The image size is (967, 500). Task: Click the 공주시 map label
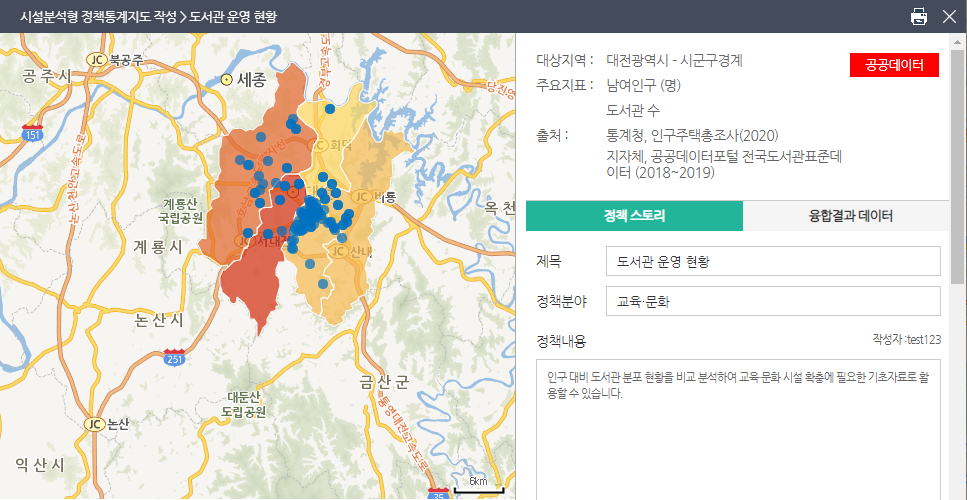47,76
